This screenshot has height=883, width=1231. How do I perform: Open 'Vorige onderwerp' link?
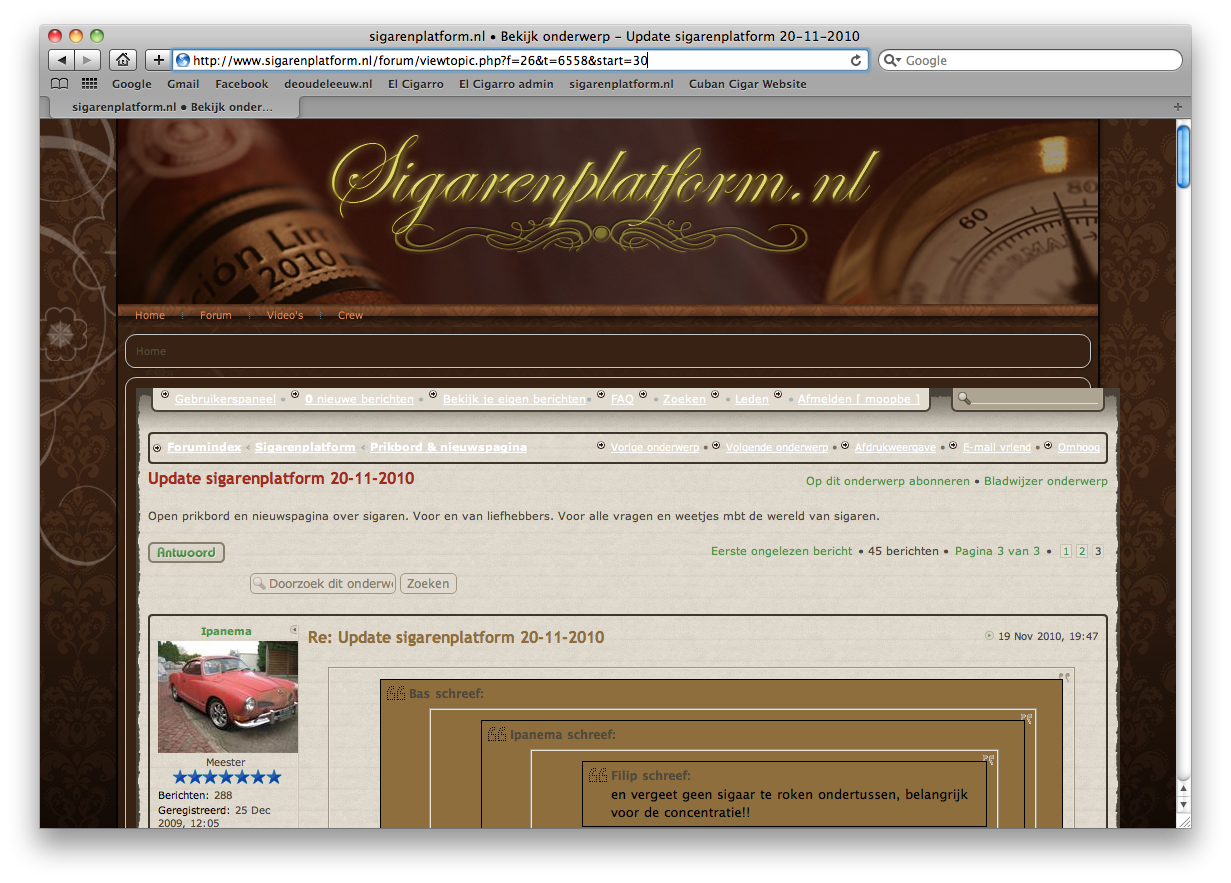(655, 447)
